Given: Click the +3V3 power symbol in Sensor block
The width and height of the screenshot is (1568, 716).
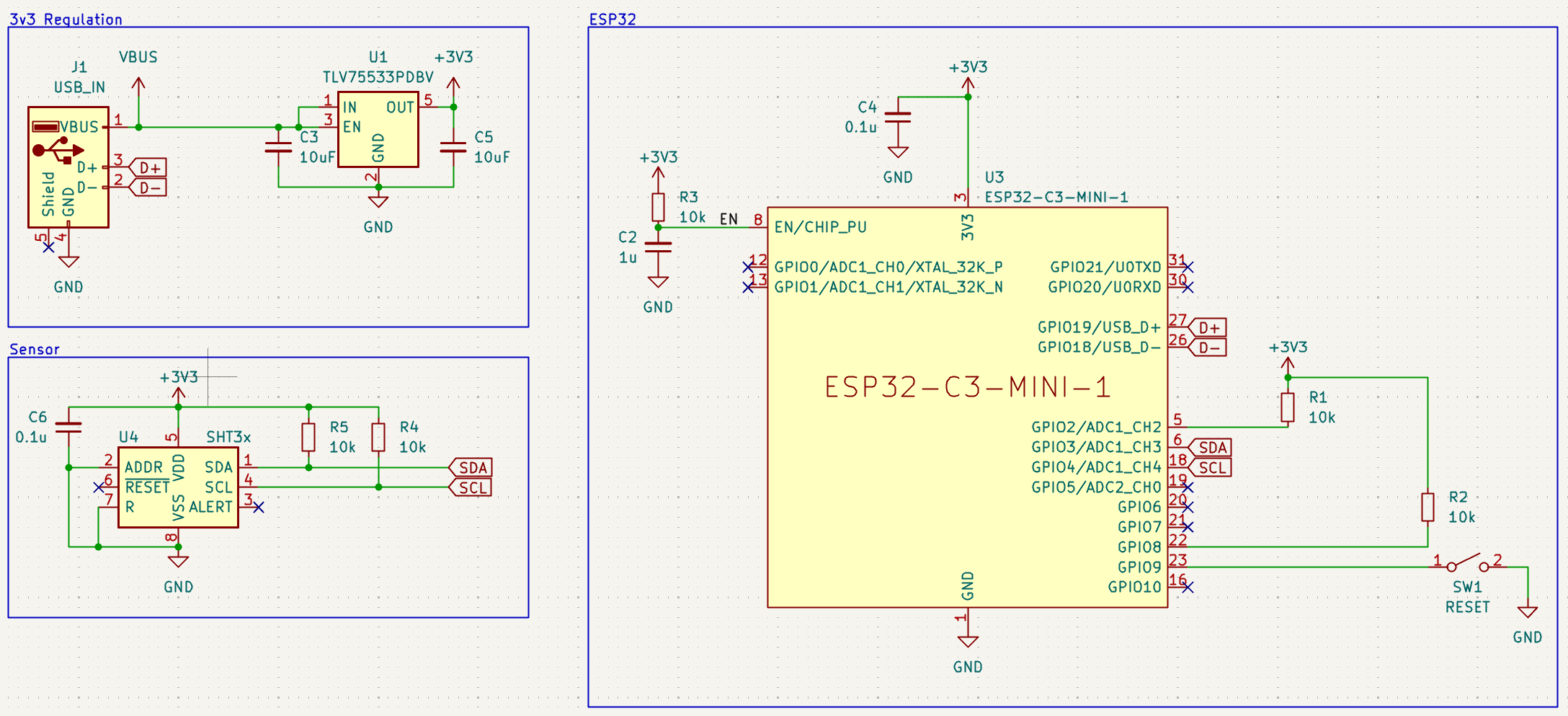Looking at the screenshot, I should click(x=179, y=394).
